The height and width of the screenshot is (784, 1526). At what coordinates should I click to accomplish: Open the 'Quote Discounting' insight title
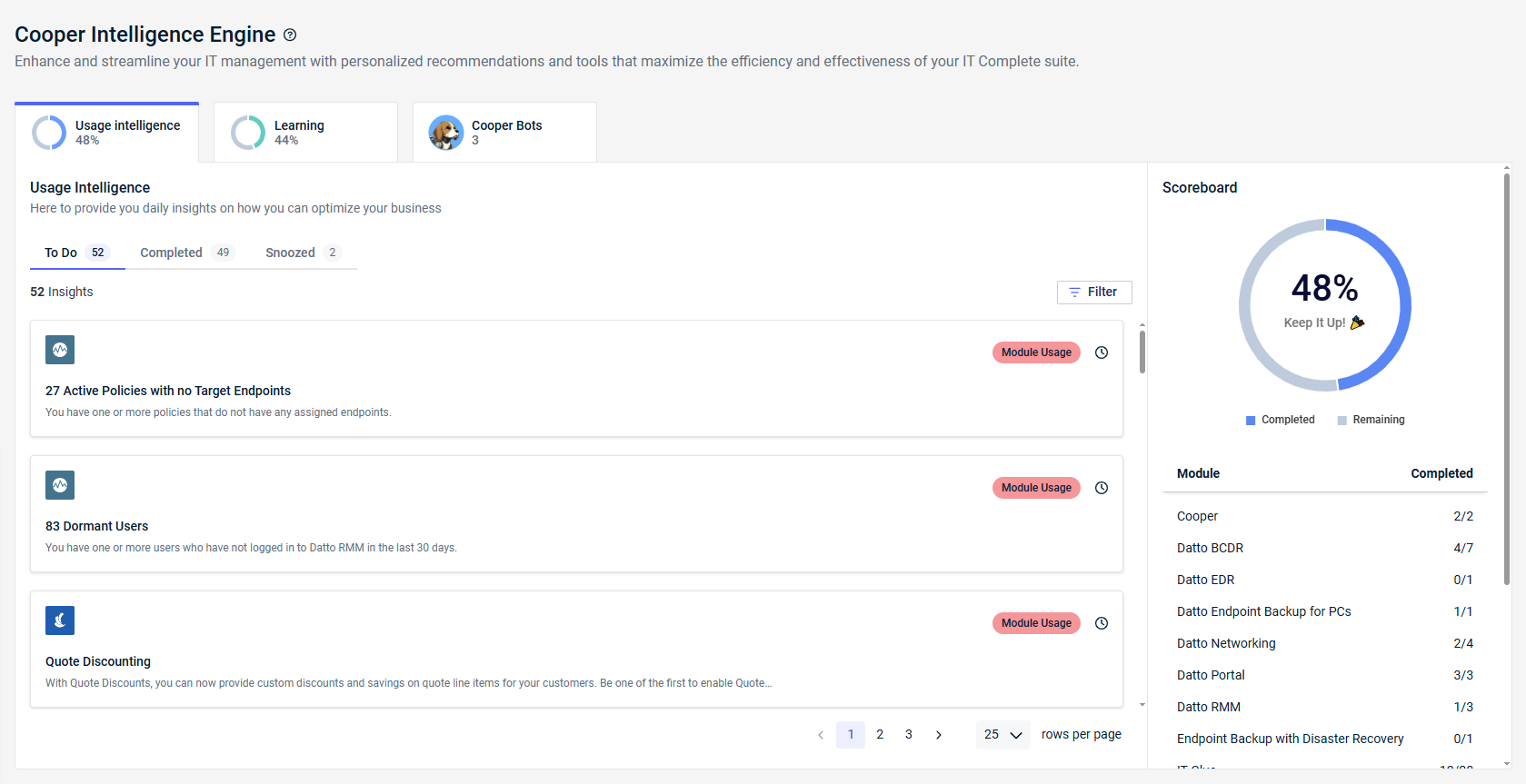point(98,661)
